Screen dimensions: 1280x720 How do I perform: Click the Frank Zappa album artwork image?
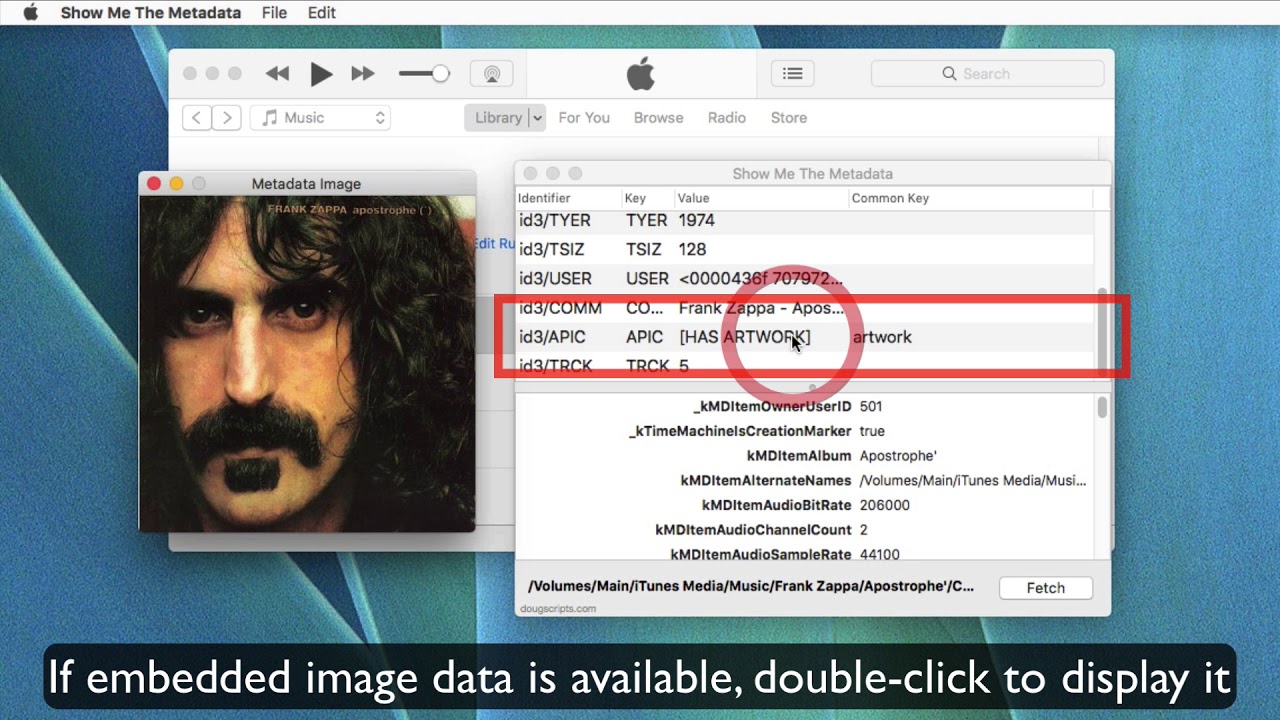point(307,364)
